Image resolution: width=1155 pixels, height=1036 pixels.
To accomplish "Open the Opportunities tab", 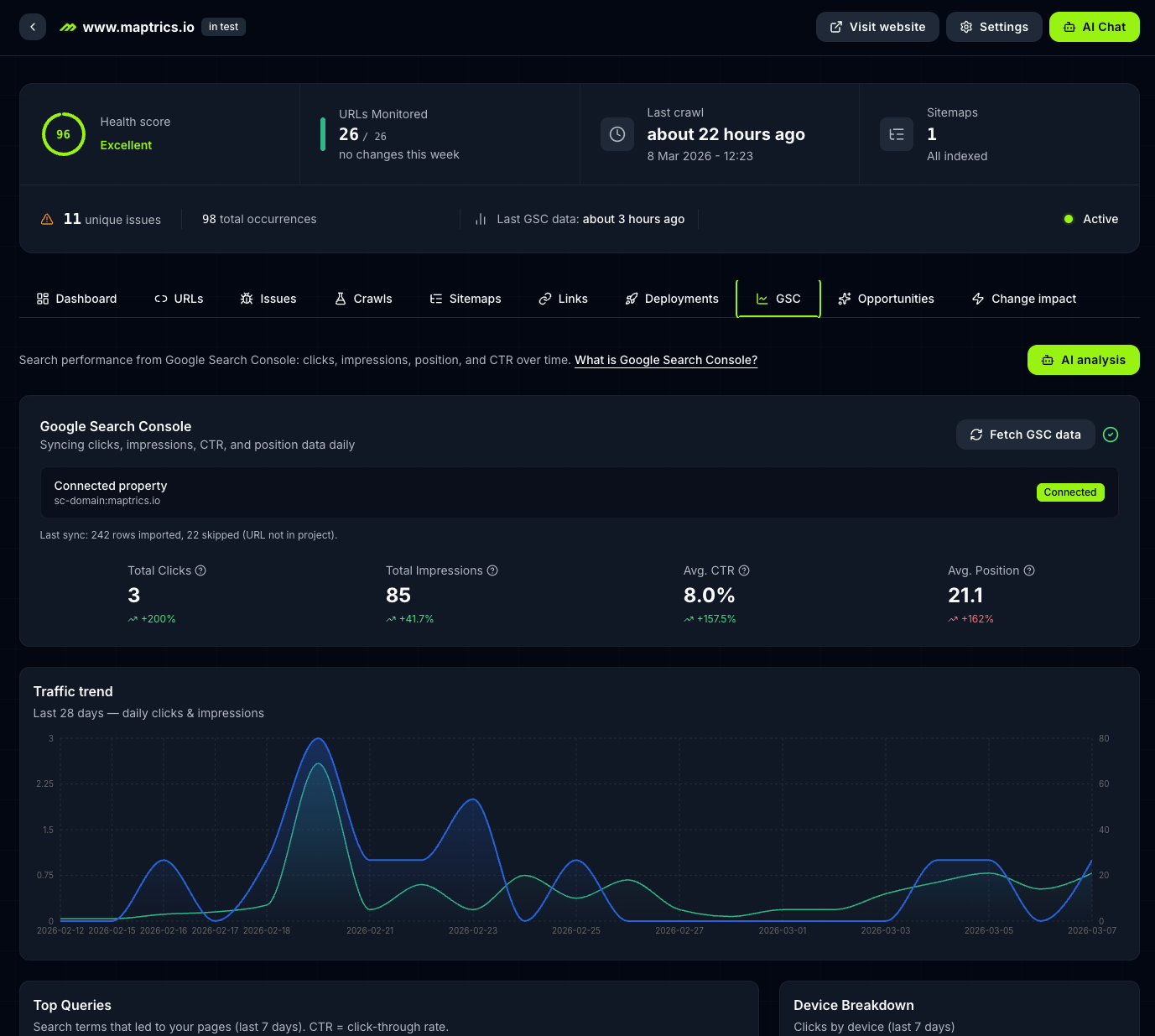I will [886, 299].
